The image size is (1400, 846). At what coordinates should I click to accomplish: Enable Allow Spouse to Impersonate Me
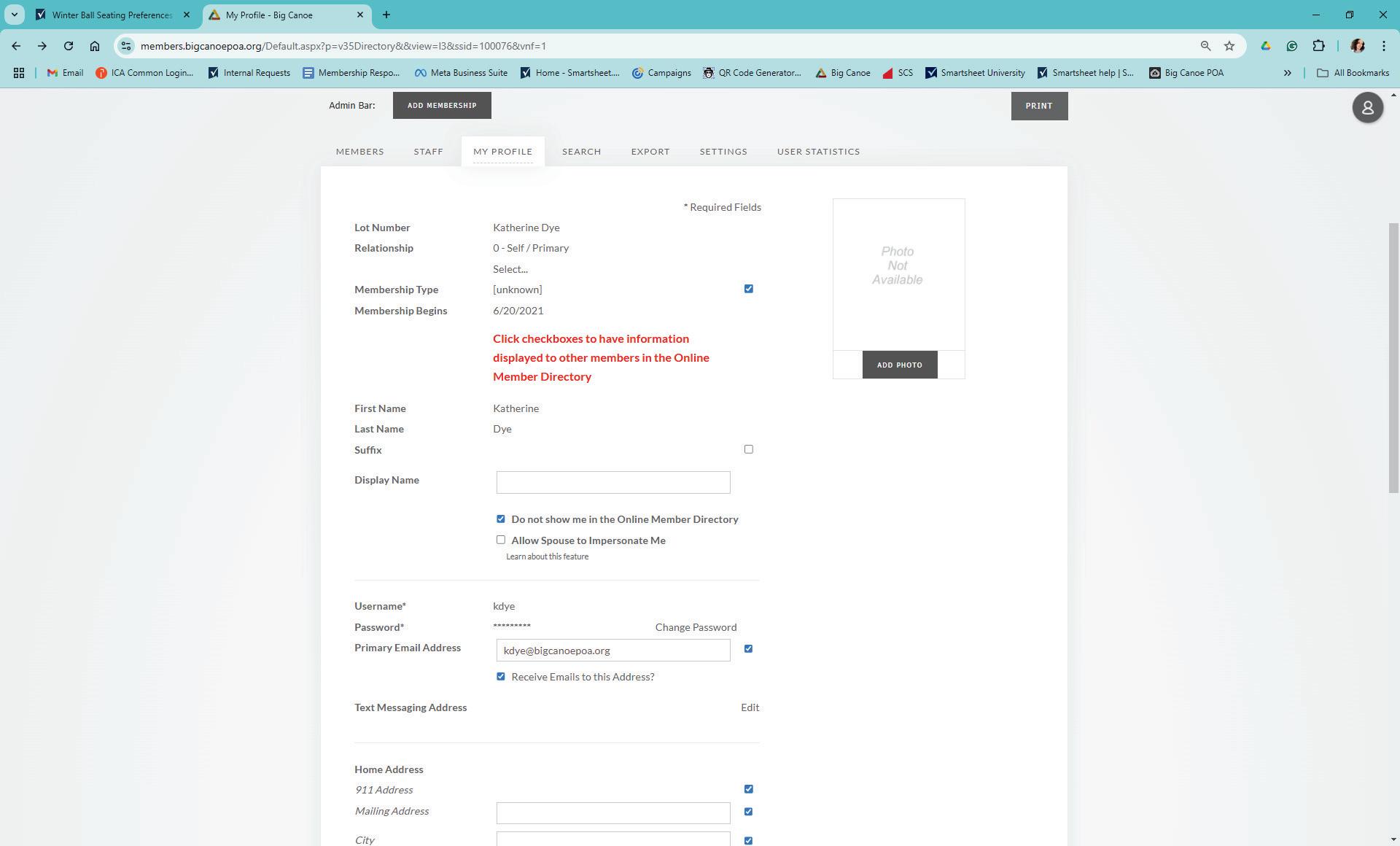click(501, 540)
